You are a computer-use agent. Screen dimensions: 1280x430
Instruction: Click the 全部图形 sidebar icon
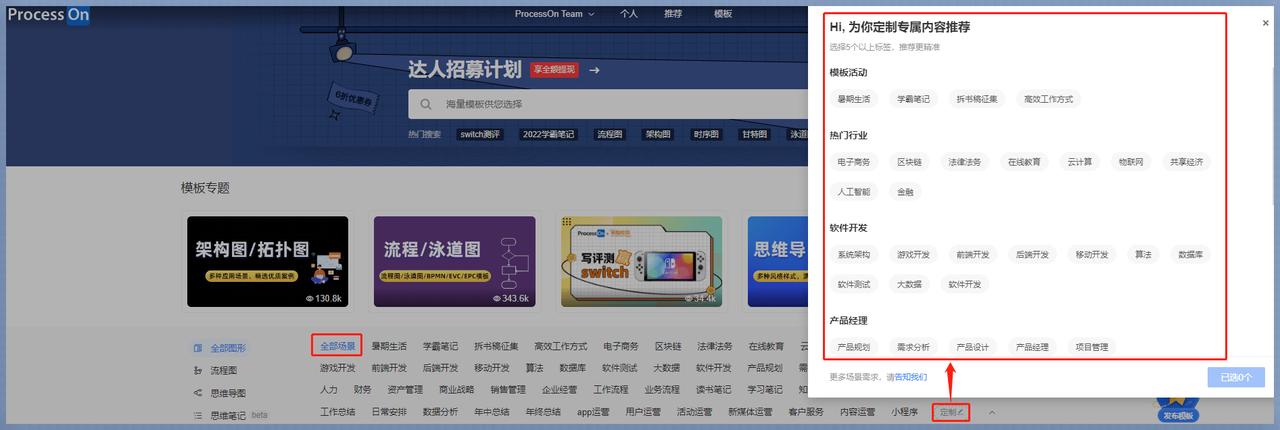[x=197, y=348]
